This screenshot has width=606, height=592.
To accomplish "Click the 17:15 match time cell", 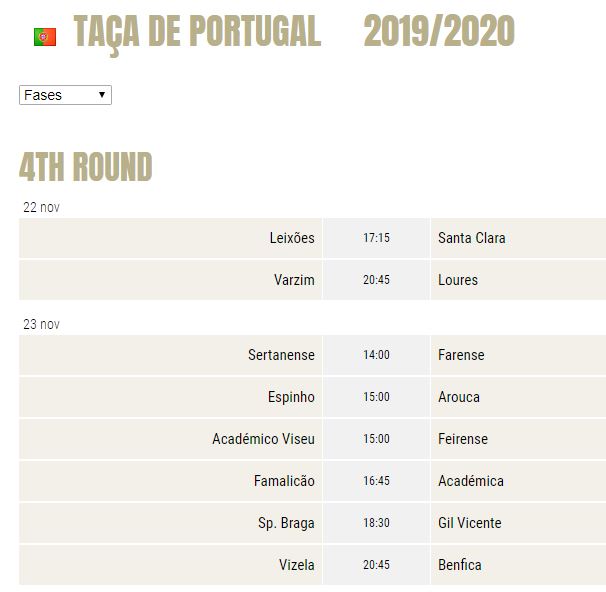I will point(376,238).
